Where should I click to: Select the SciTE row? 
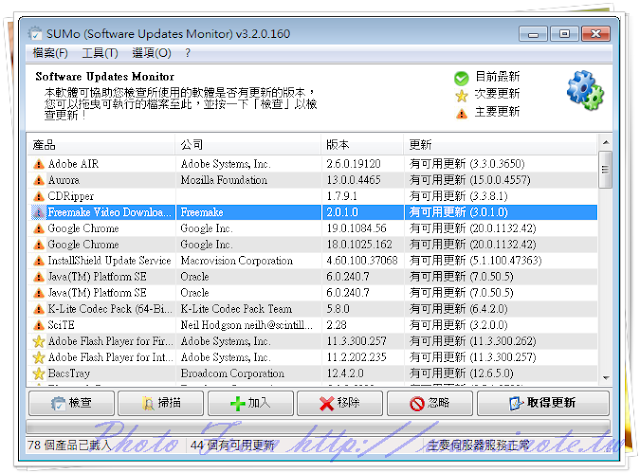coord(312,325)
